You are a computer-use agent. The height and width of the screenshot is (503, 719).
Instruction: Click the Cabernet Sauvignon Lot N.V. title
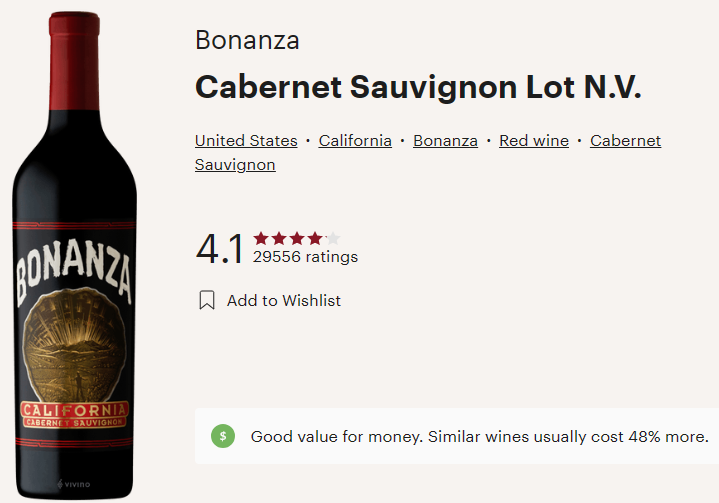coord(418,87)
